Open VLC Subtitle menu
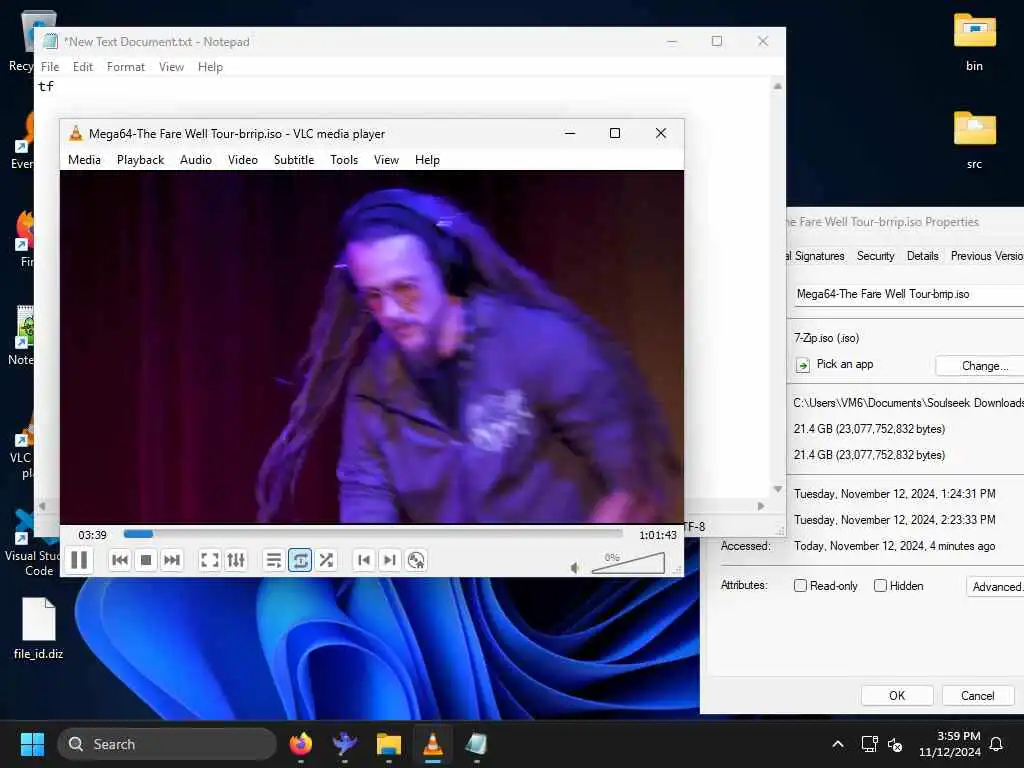 [294, 160]
